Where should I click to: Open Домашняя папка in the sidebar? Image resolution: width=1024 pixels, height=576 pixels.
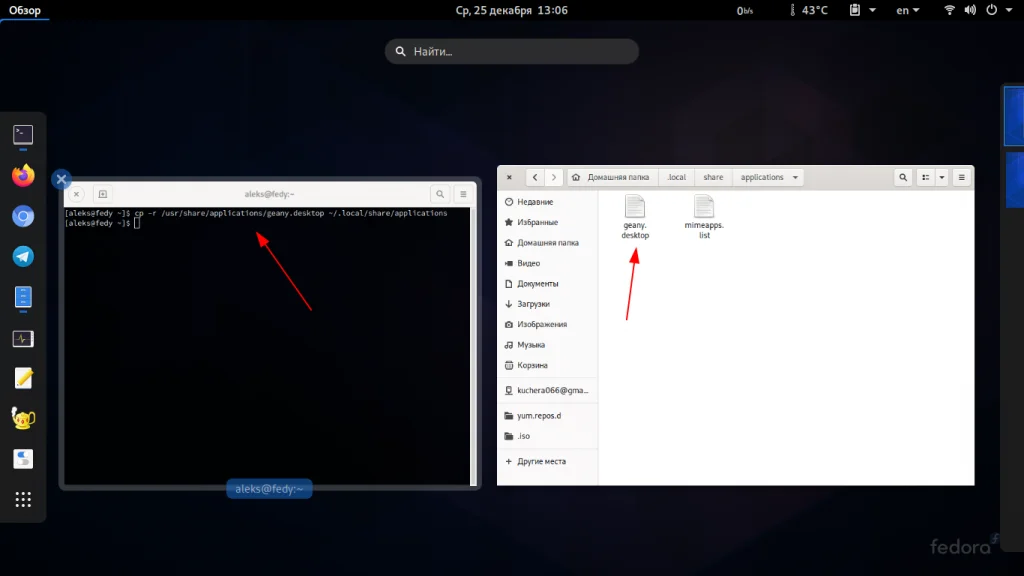(547, 242)
